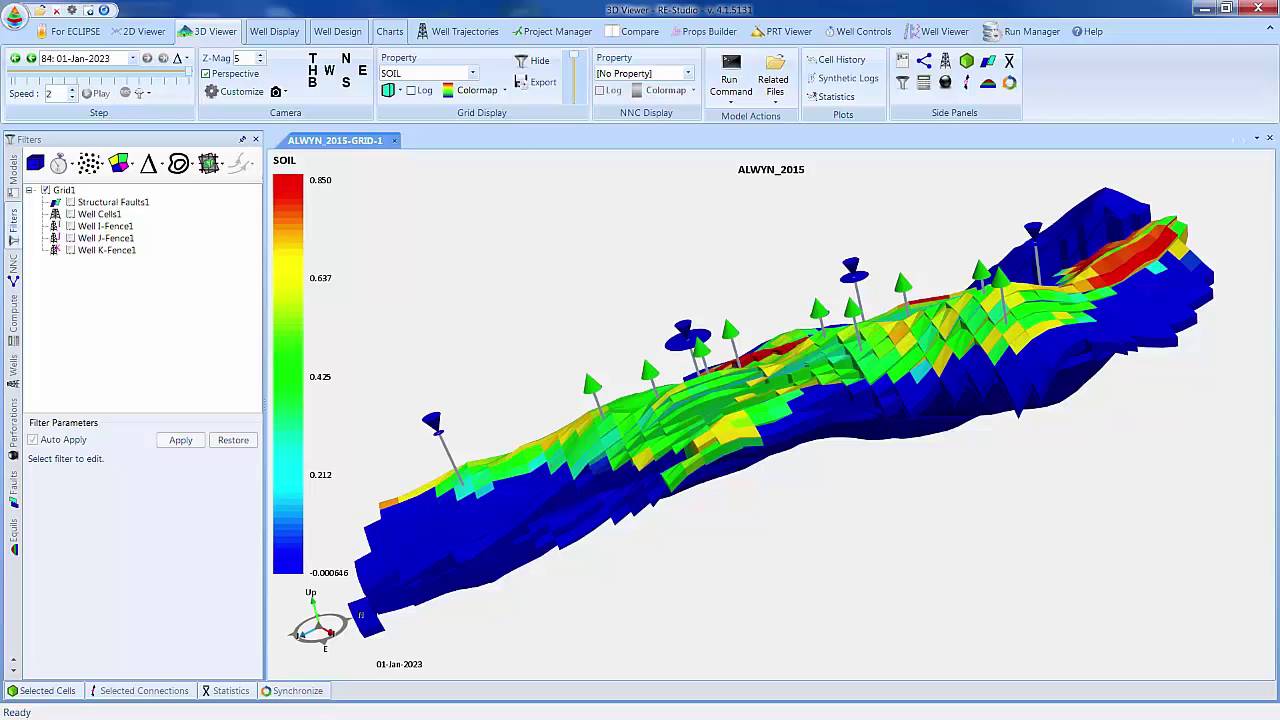1280x720 pixels.
Task: Go to the previous step with green arrow
Action: point(31,58)
